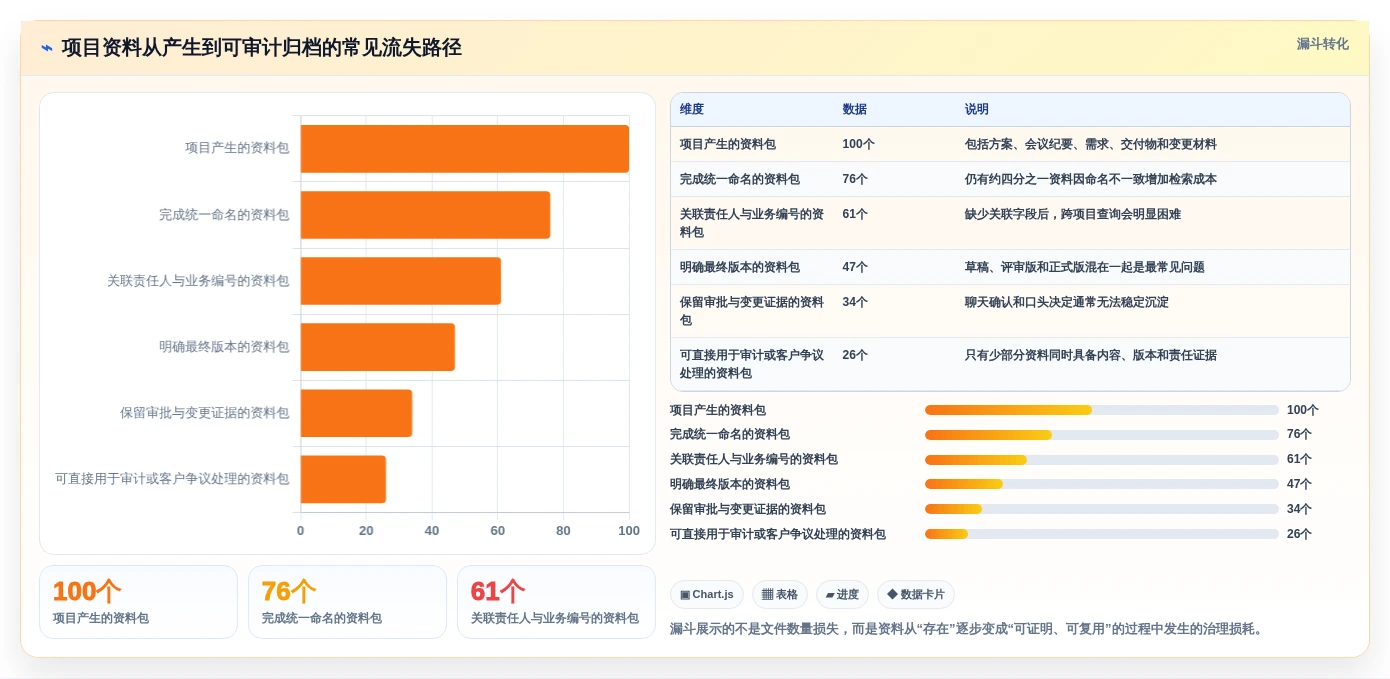Click the 76个 data card
Viewport: 1390px width, 679px height.
(347, 602)
